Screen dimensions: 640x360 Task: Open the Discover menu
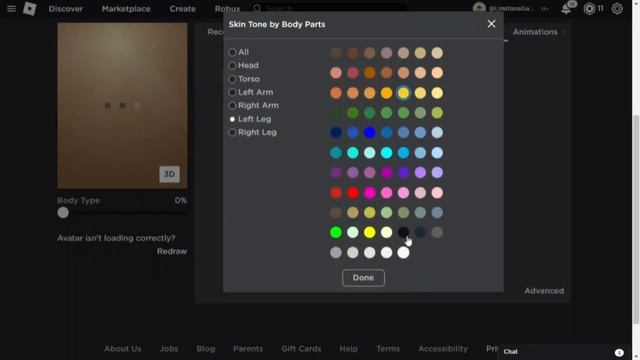tap(66, 9)
